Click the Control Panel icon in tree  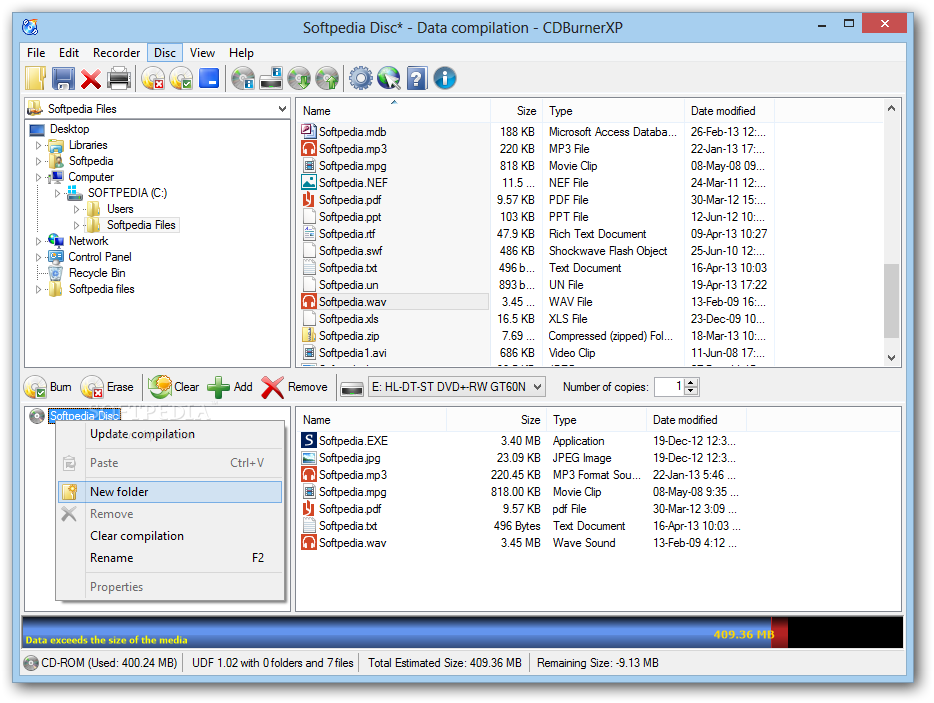56,257
